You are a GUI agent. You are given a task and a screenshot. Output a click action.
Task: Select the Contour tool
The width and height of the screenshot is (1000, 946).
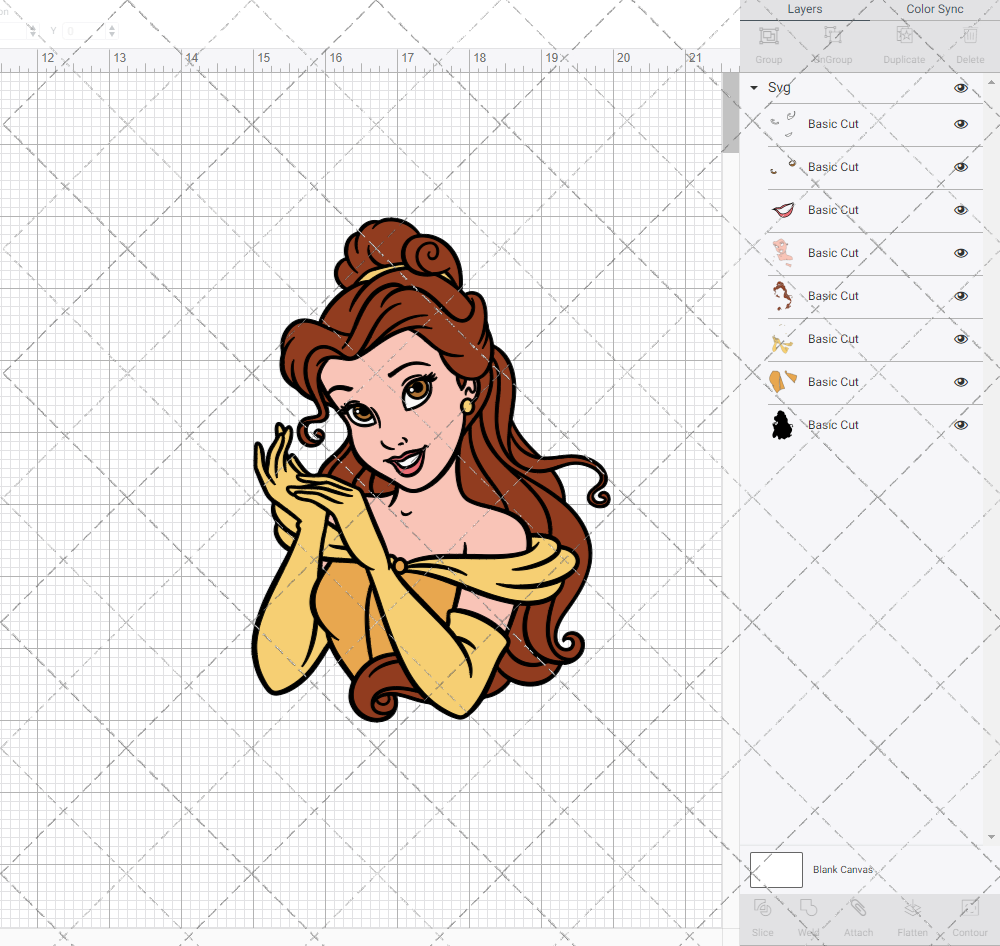click(x=969, y=908)
